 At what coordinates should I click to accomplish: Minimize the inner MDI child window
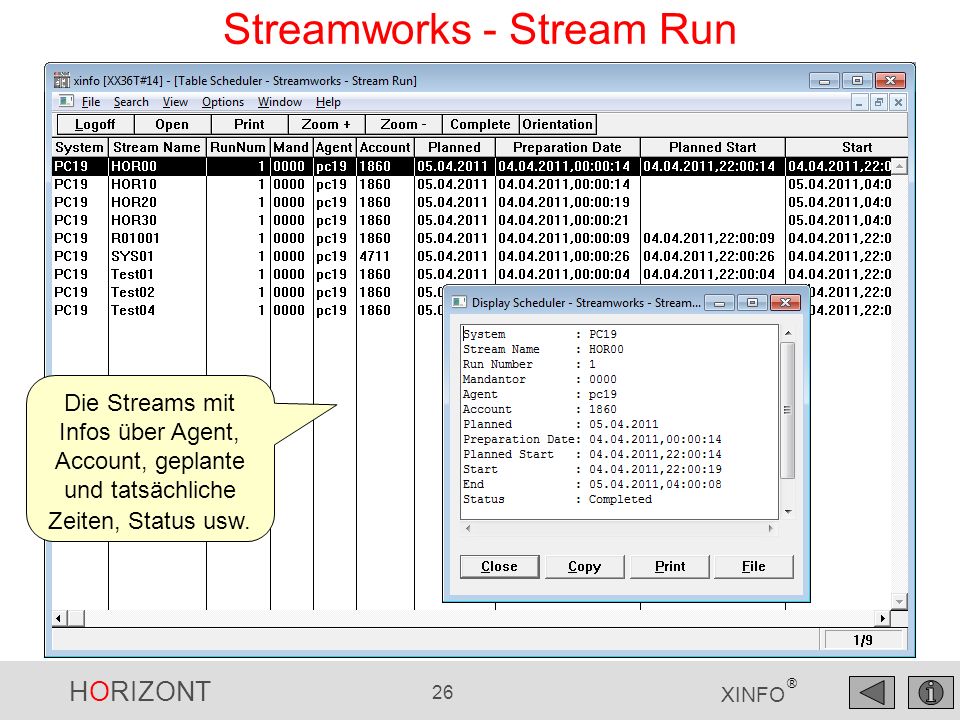point(860,102)
